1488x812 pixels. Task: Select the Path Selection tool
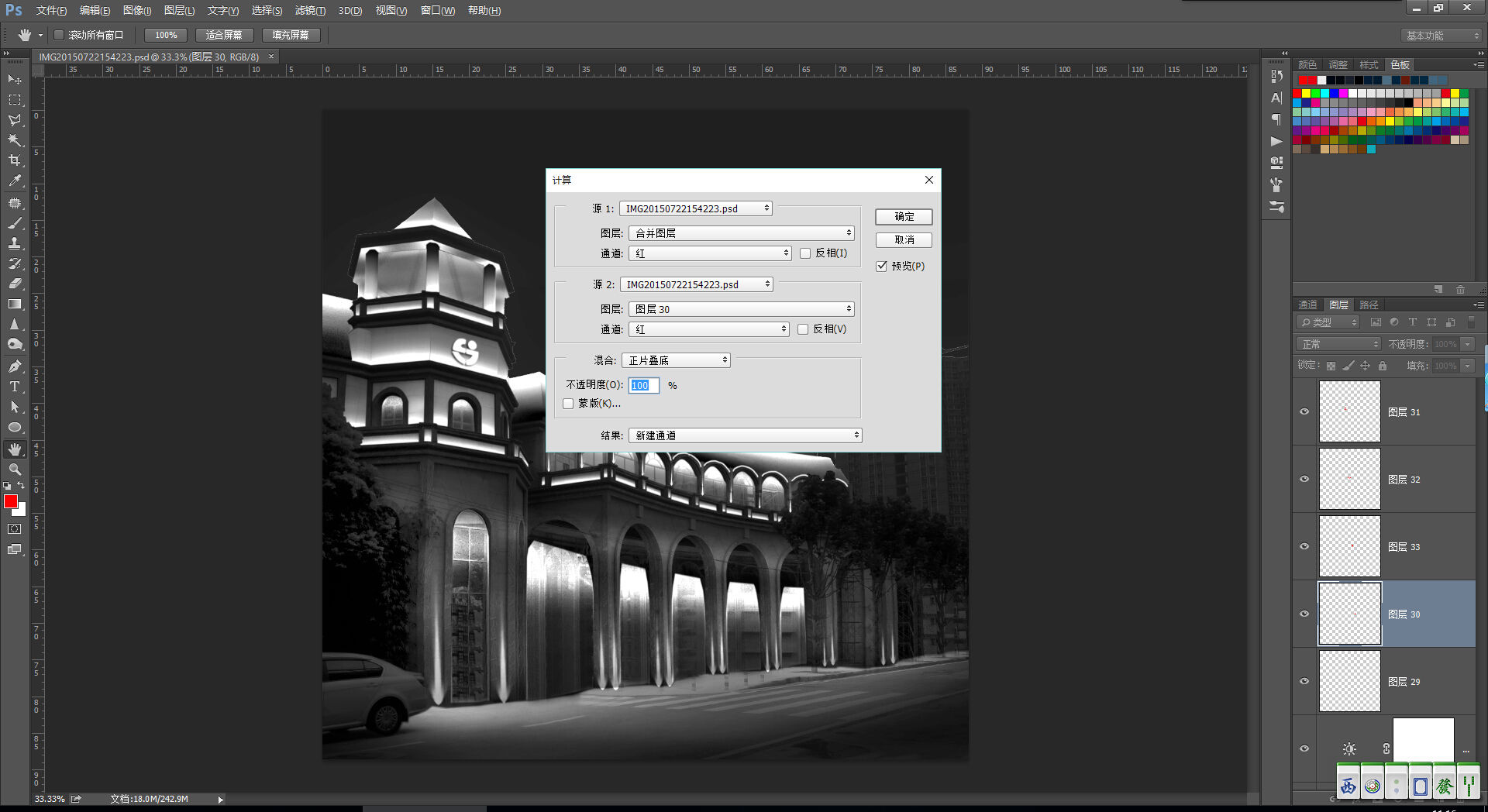pos(15,407)
